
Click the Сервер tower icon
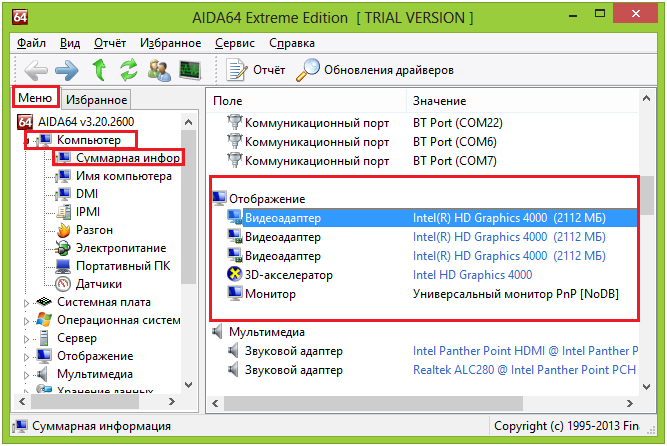[x=44, y=338]
